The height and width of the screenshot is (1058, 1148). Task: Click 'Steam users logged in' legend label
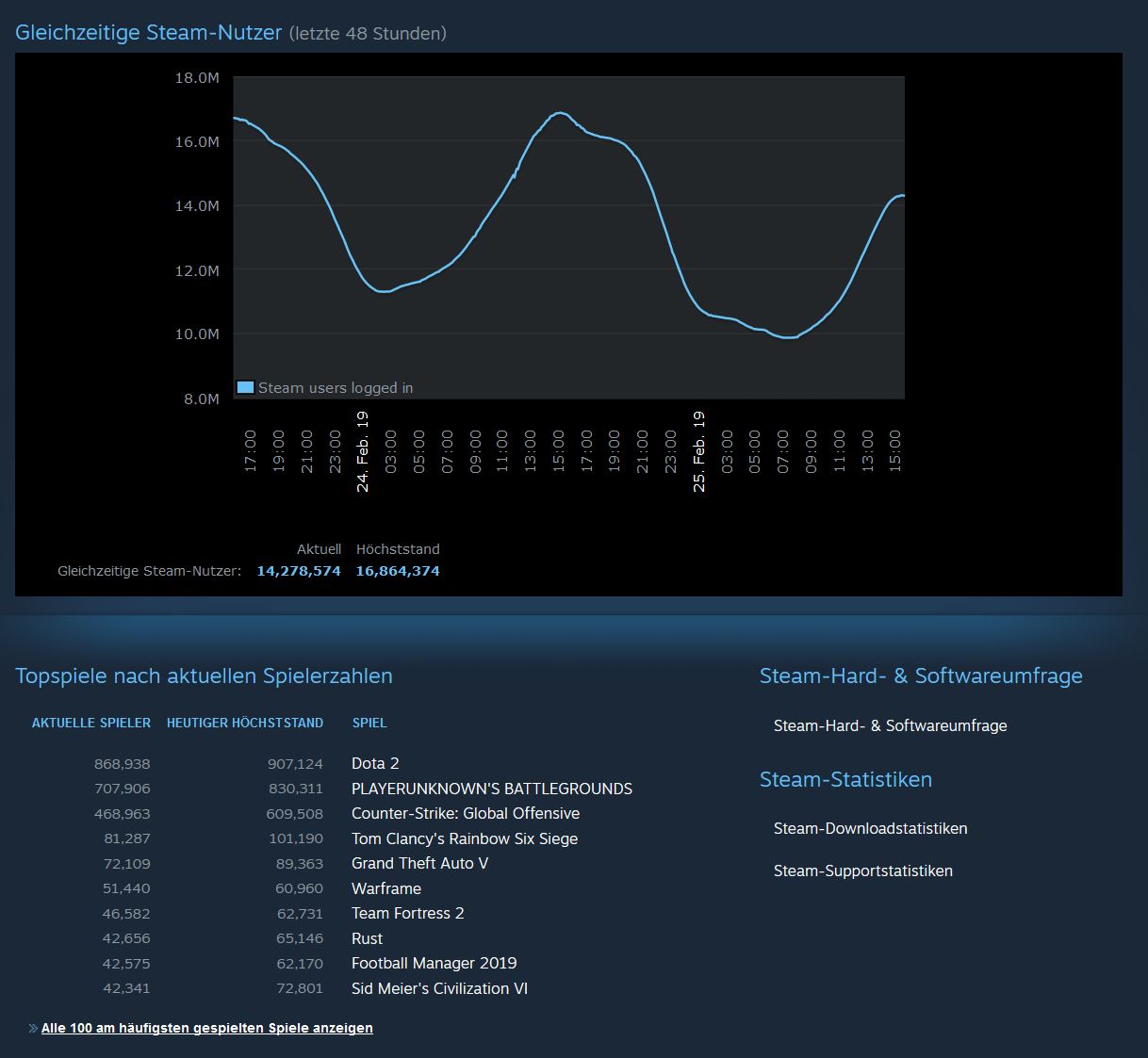tap(336, 387)
